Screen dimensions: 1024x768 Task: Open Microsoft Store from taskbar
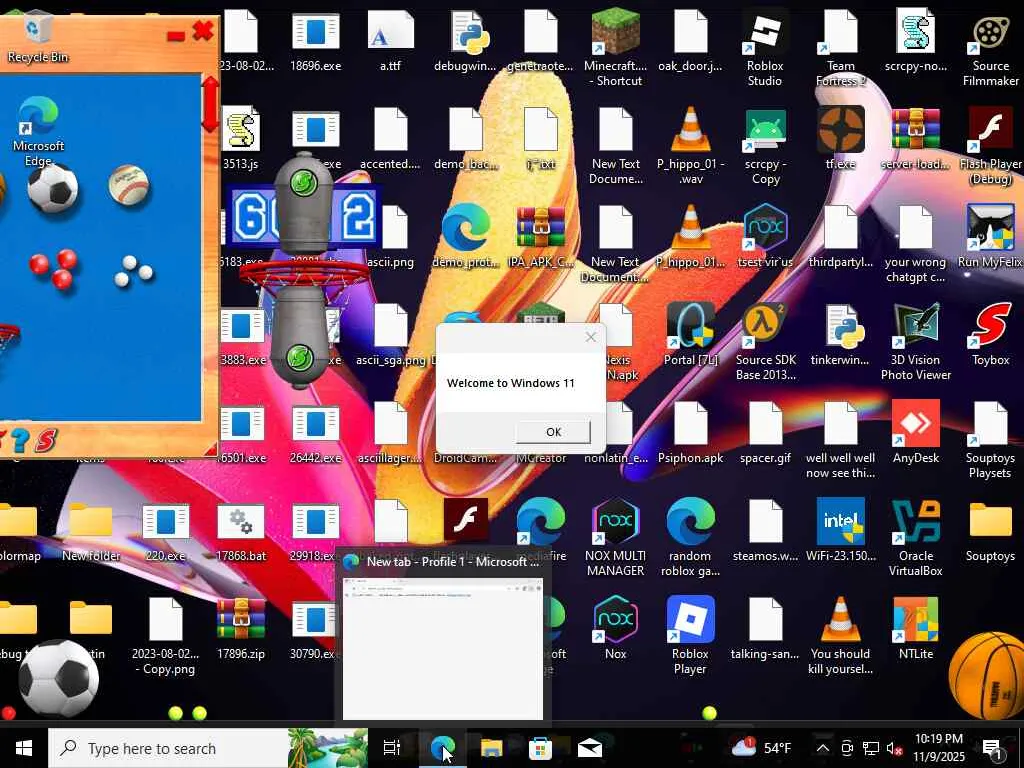tap(540, 748)
